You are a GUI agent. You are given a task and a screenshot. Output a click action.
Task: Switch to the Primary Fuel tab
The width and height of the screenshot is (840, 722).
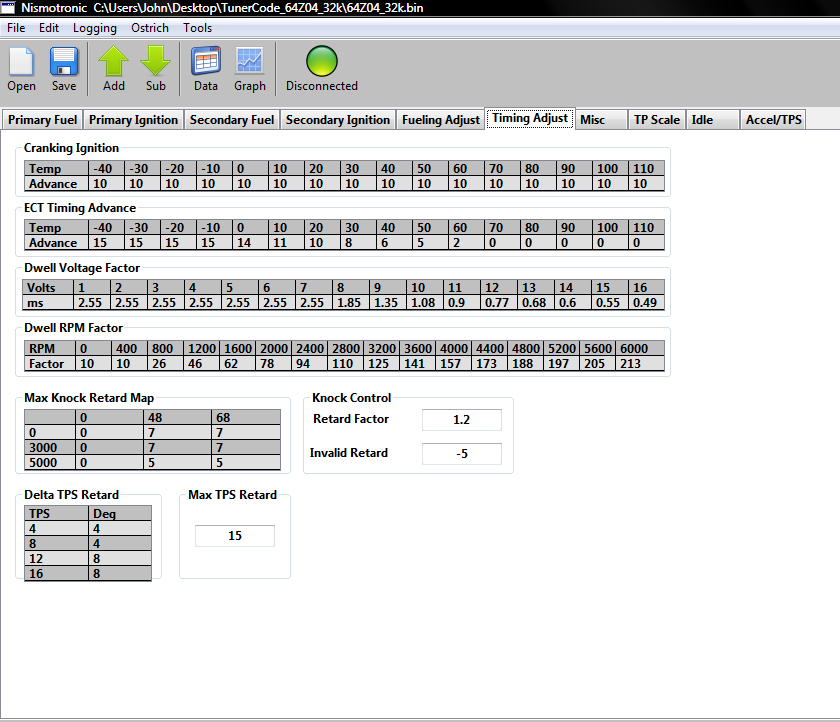click(42, 120)
